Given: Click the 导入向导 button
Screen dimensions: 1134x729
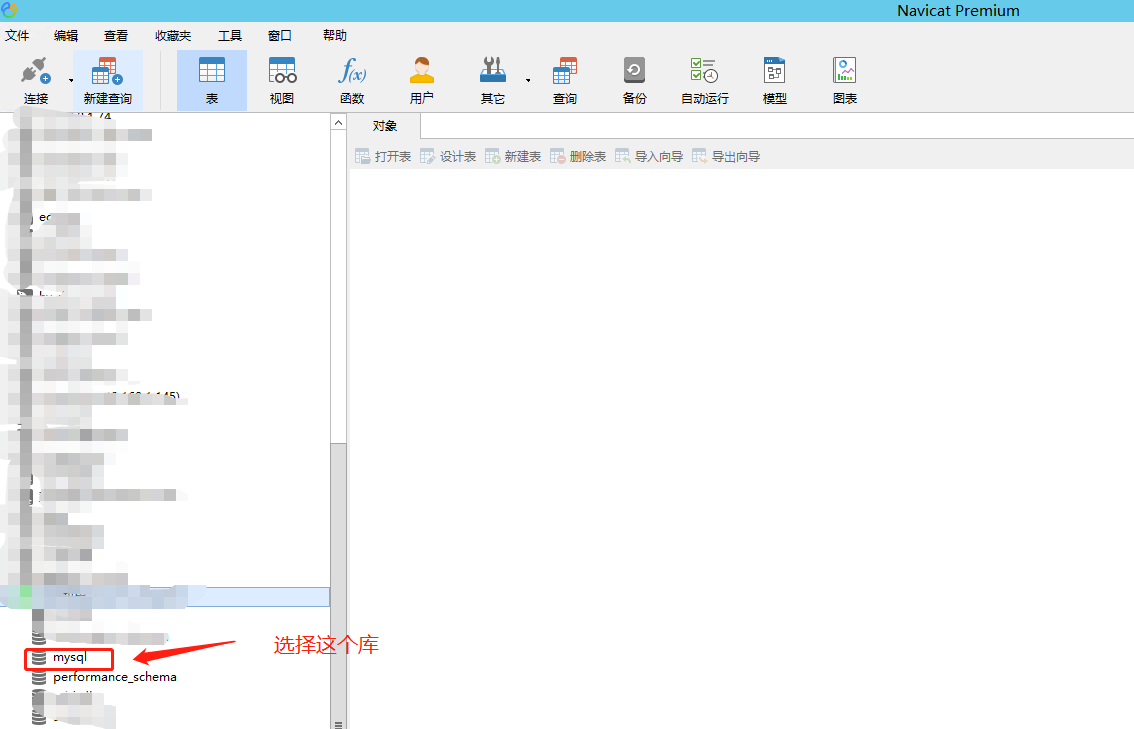Looking at the screenshot, I should point(649,156).
